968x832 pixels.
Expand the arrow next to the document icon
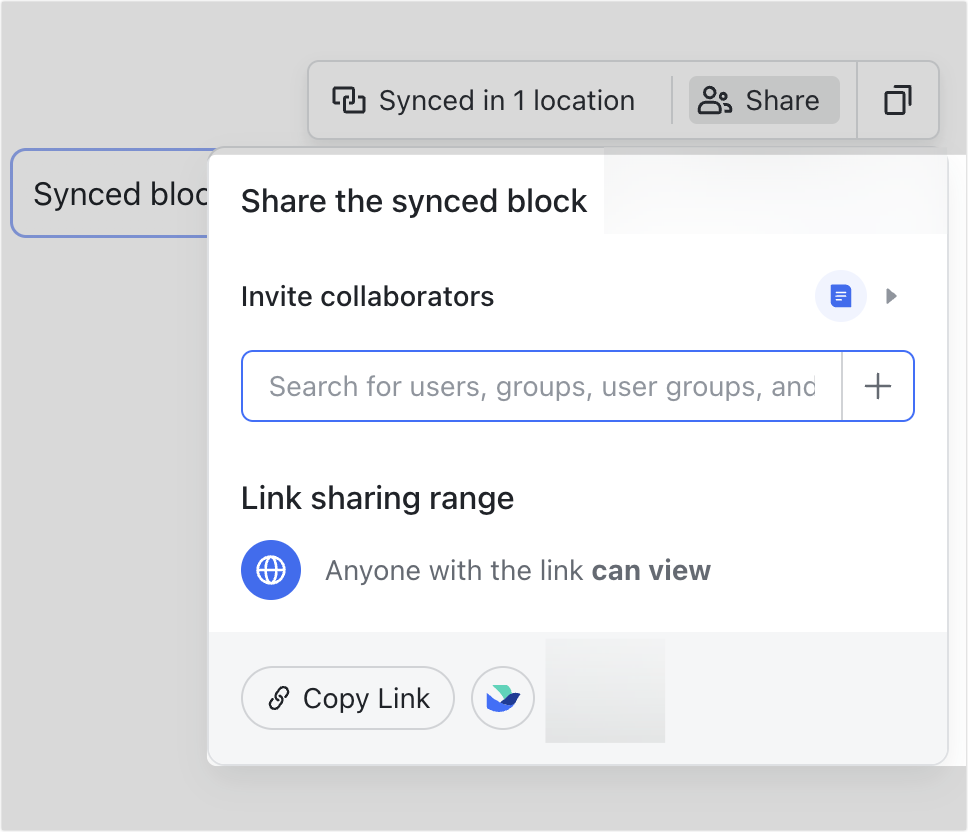pyautogui.click(x=891, y=296)
